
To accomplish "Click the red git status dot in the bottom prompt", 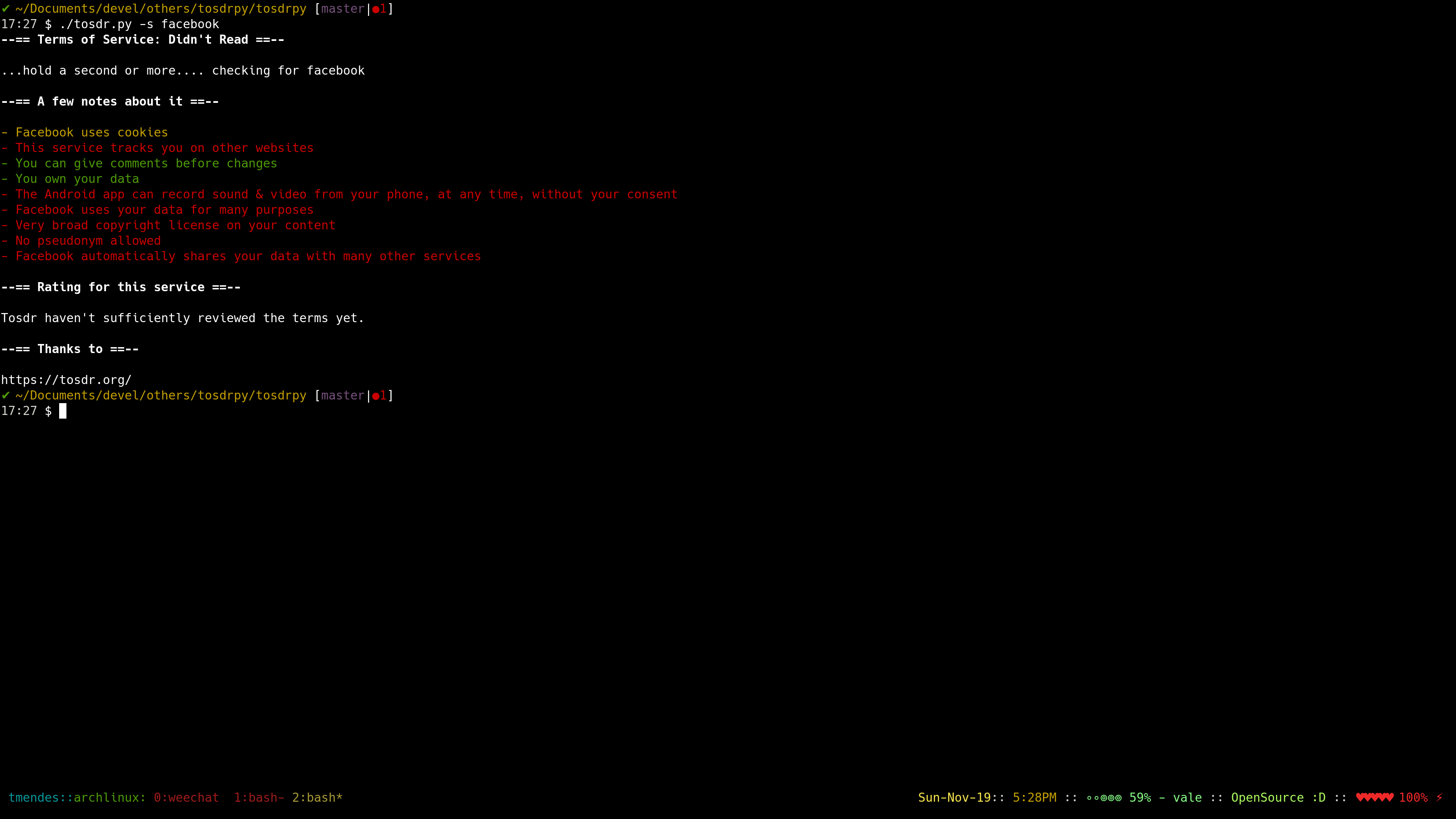I will (376, 396).
